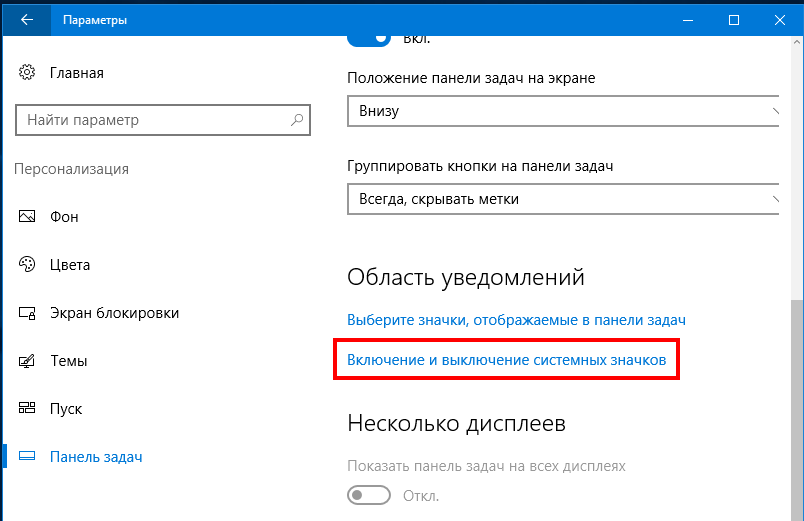Toggle Показать панель задач на всех дисплеях
The height and width of the screenshot is (521, 804).
coord(369,495)
